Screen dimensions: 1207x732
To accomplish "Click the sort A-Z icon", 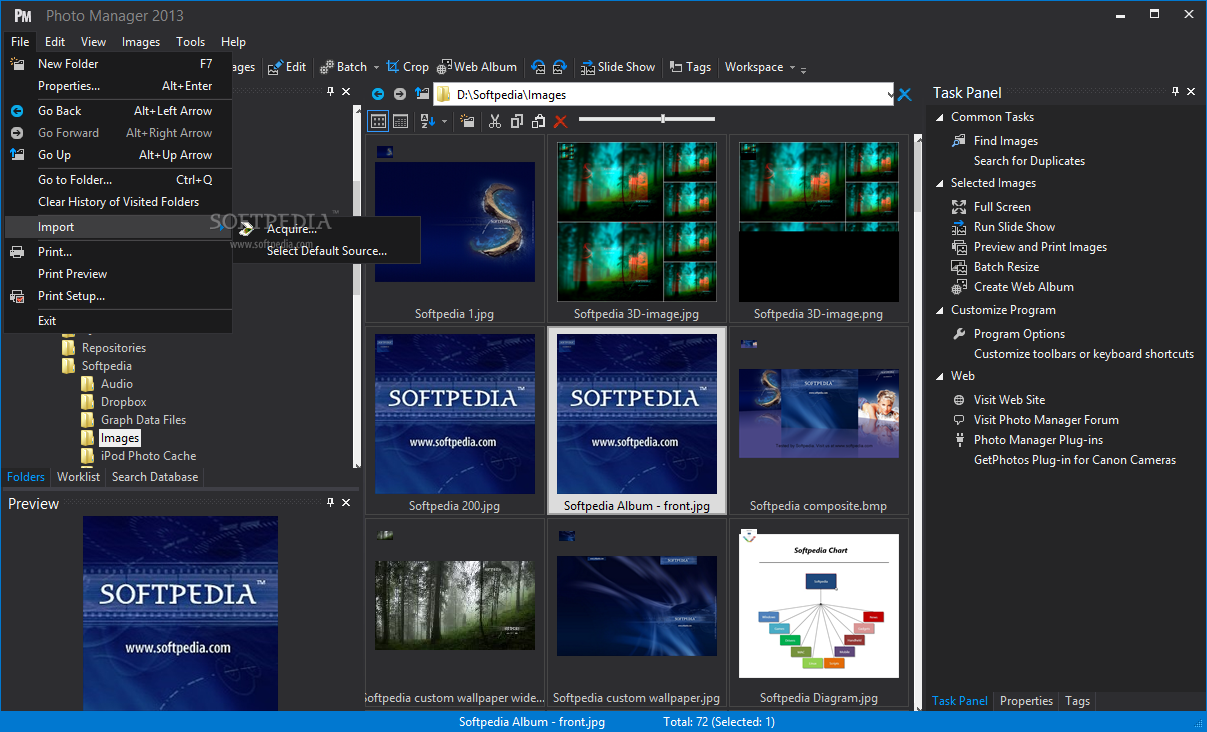I will click(428, 121).
